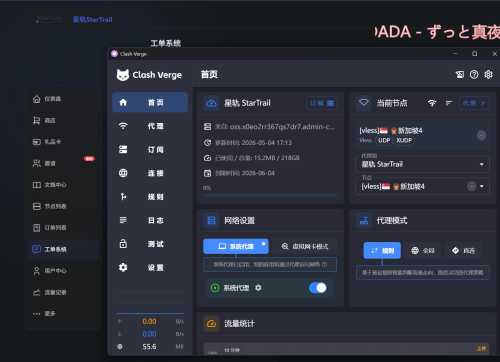Select 规则 proxy mode

382,250
